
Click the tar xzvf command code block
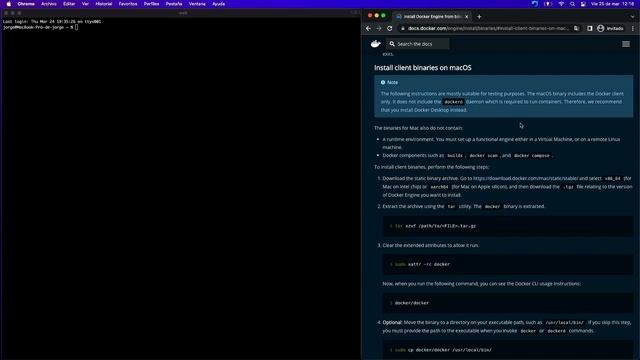click(x=507, y=226)
